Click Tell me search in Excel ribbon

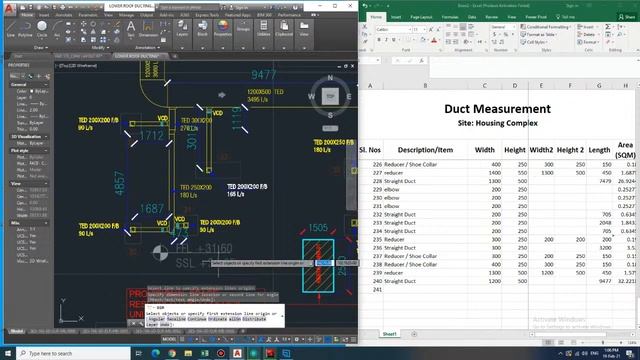[565, 17]
